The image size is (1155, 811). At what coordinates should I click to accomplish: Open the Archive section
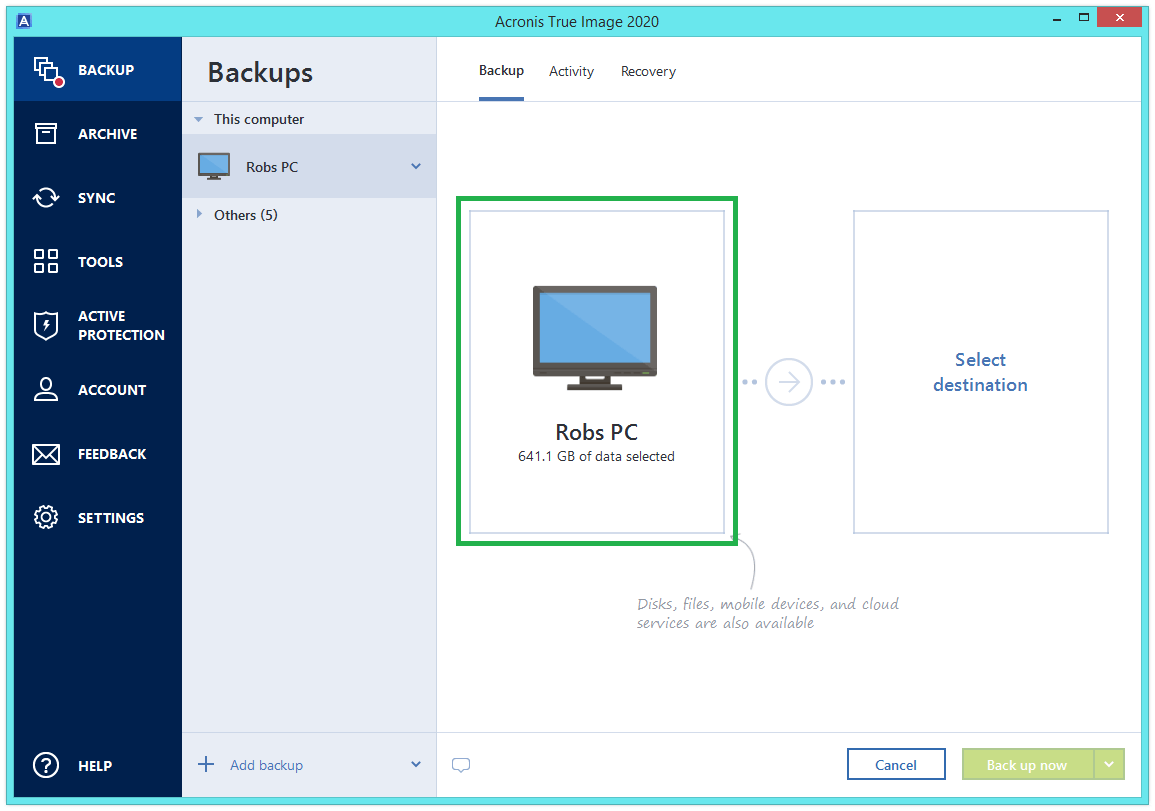46,133
